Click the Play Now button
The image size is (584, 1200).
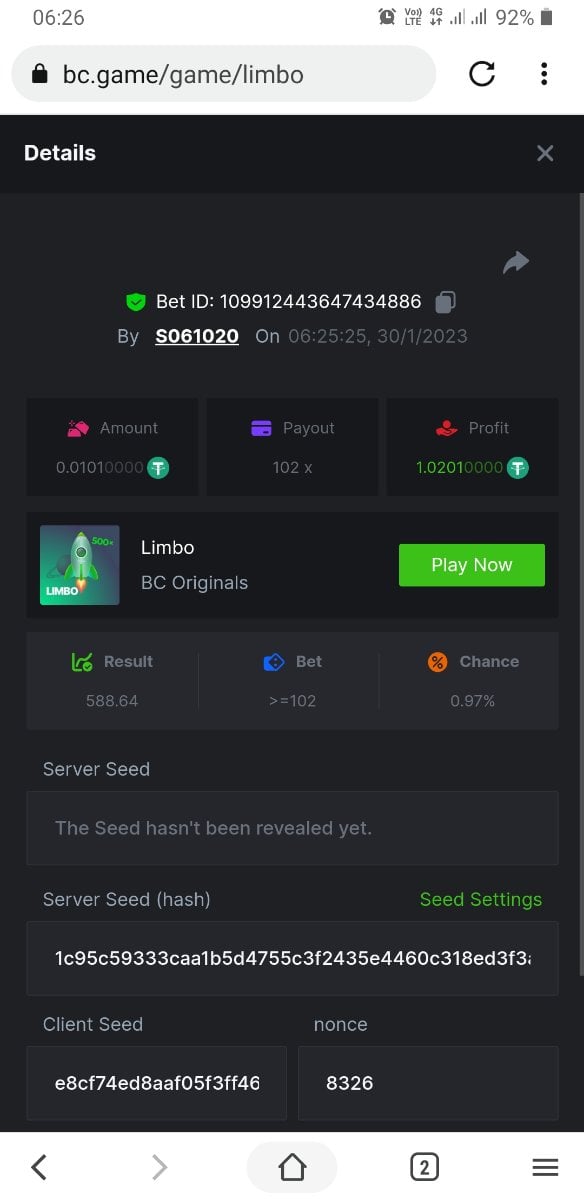tap(472, 565)
